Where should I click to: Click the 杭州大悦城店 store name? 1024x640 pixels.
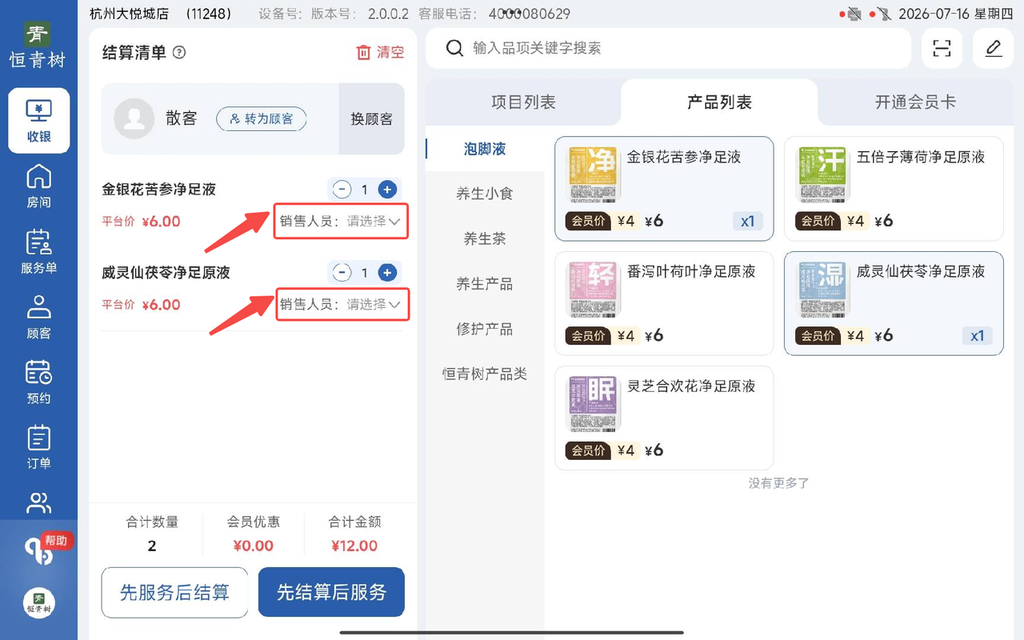click(129, 14)
